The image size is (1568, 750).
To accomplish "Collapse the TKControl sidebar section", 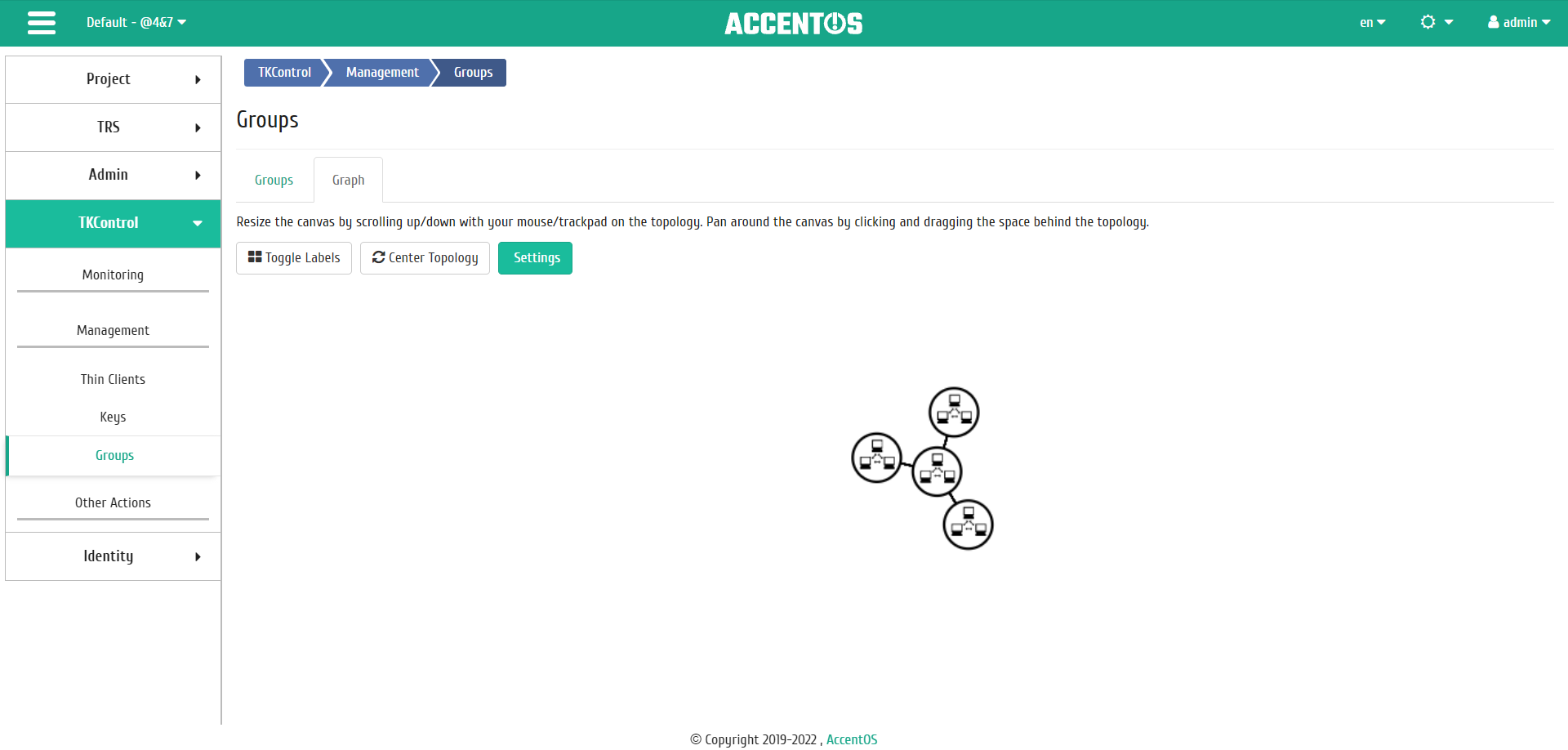I will pos(113,223).
